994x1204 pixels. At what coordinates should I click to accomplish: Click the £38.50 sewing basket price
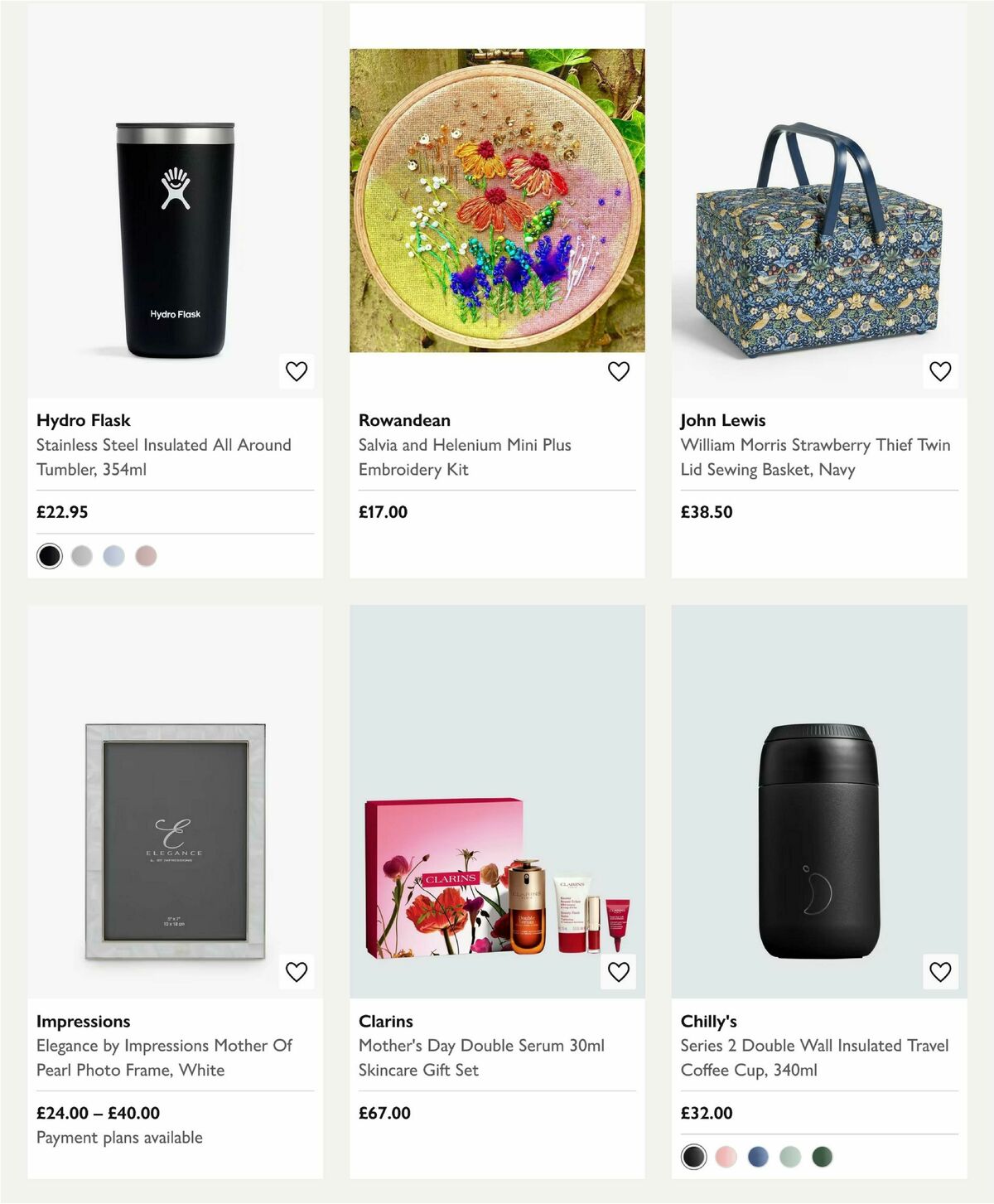[x=706, y=512]
